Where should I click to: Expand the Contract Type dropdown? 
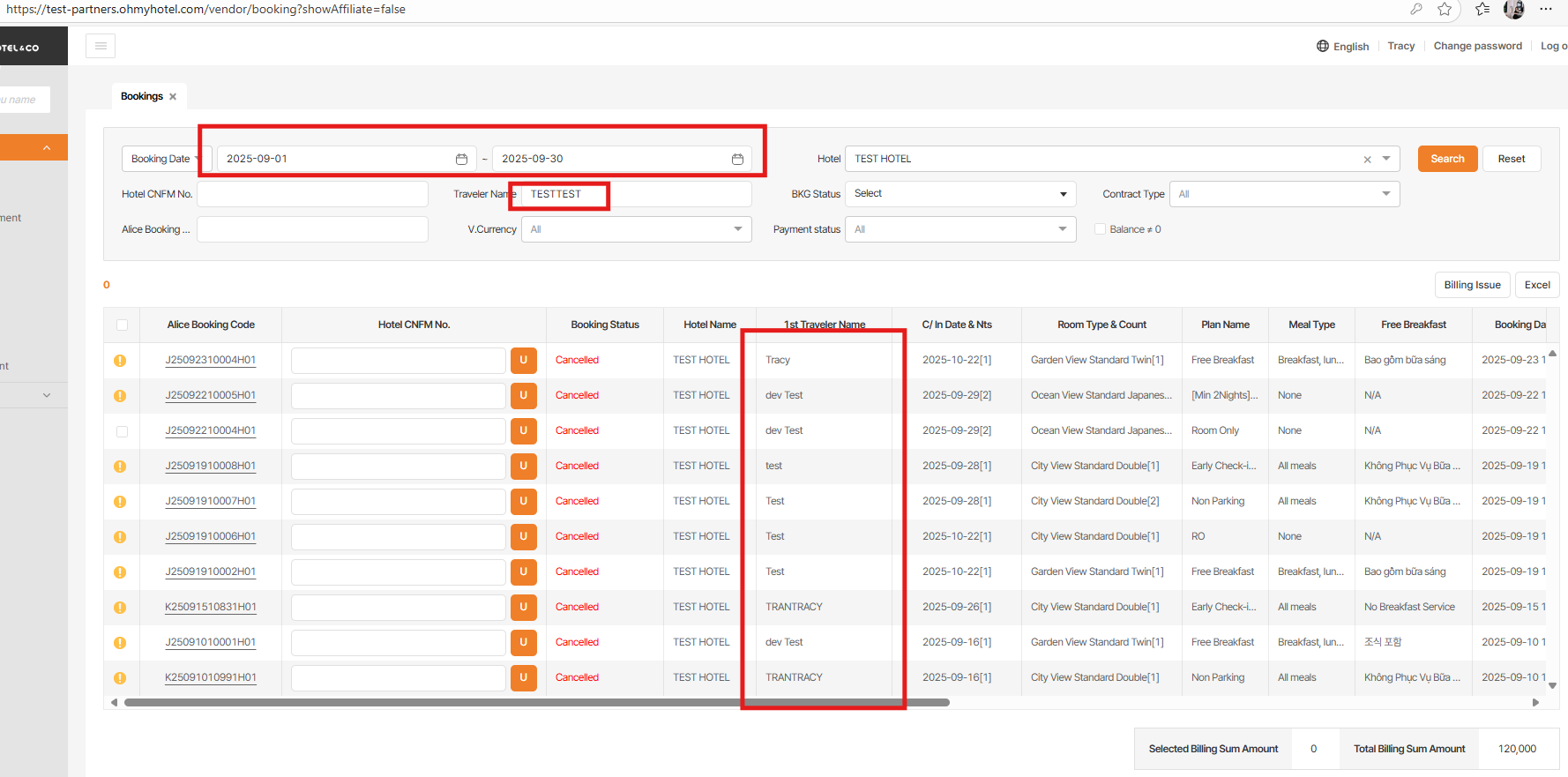[x=1284, y=194]
